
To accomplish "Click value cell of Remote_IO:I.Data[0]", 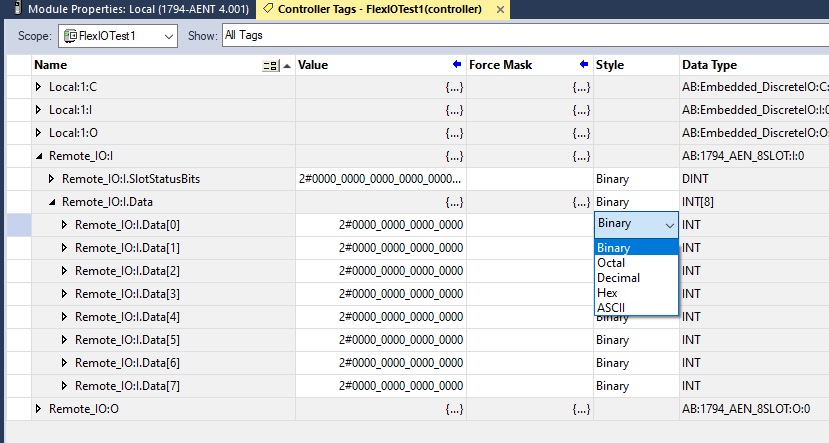I will 381,225.
